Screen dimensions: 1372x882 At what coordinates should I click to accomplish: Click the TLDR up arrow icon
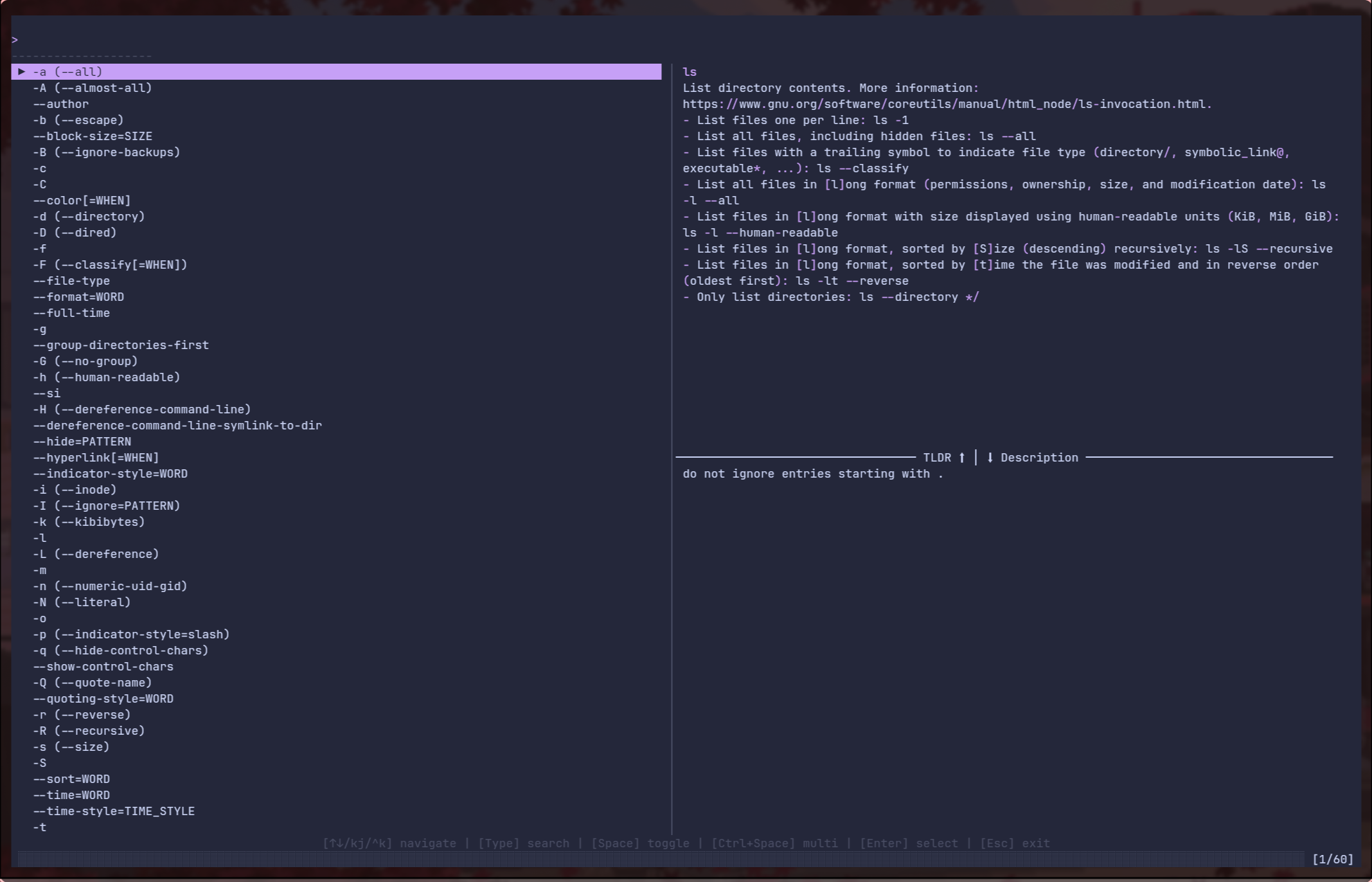click(x=962, y=458)
